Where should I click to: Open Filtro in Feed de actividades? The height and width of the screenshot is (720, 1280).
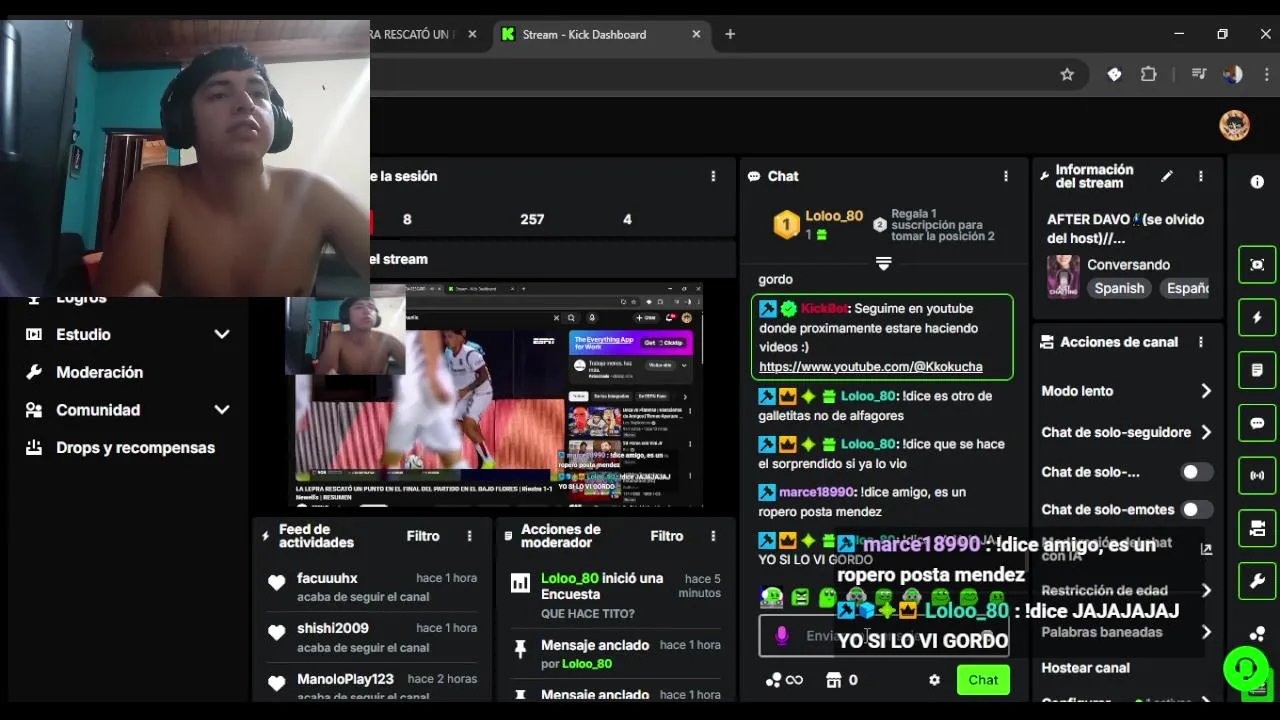click(423, 536)
